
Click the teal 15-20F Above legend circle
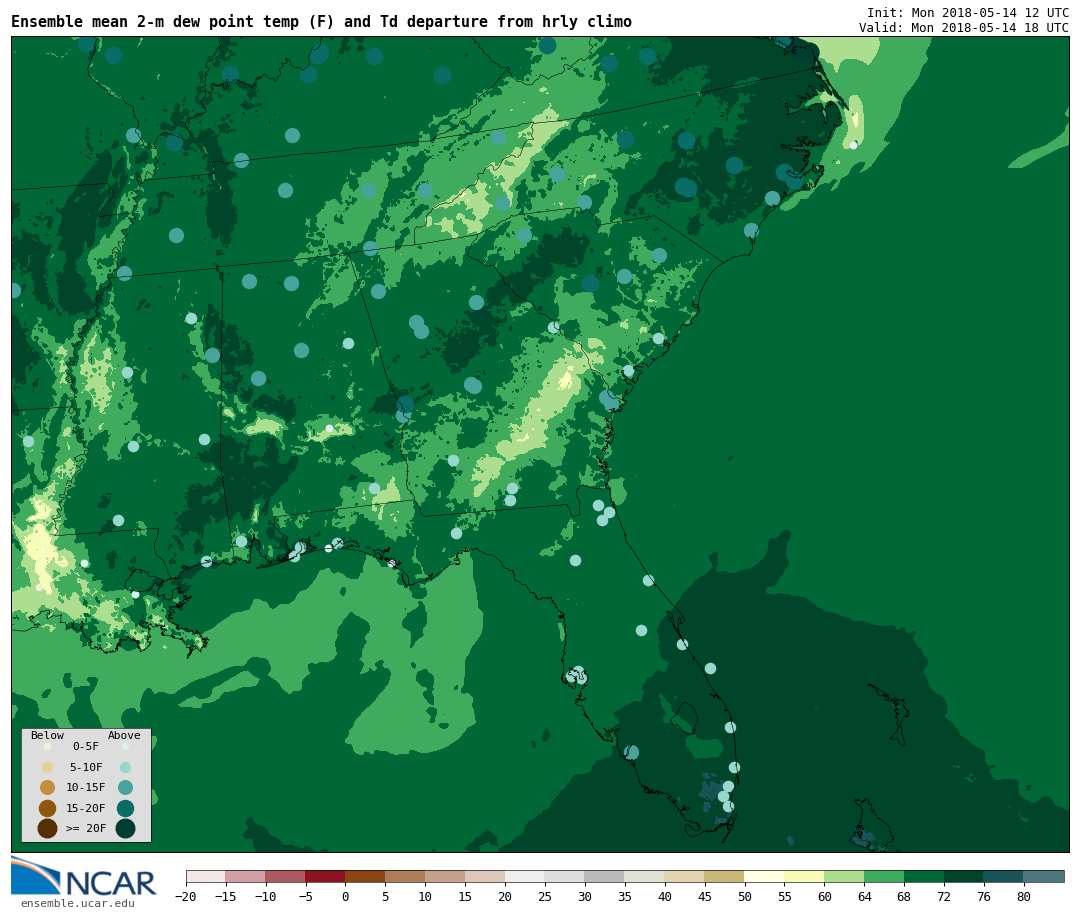point(125,808)
